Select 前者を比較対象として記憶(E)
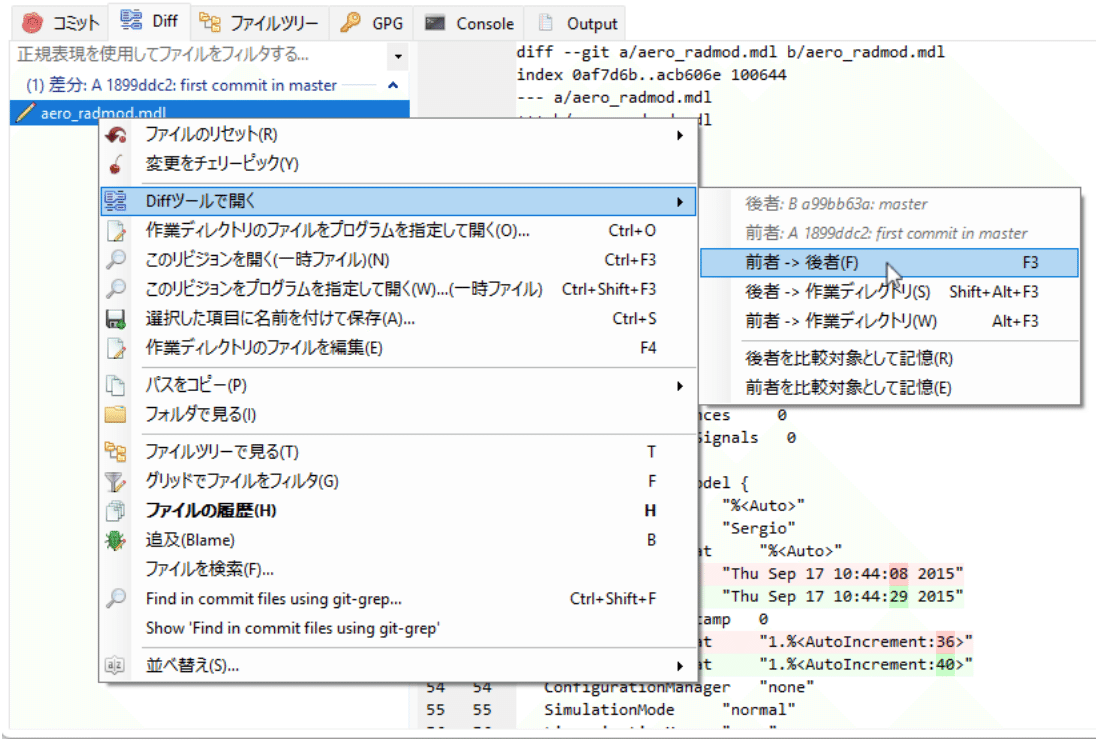 [889, 388]
